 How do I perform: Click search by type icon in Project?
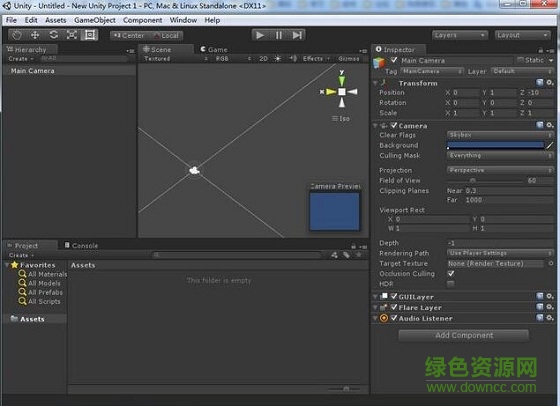(334, 255)
